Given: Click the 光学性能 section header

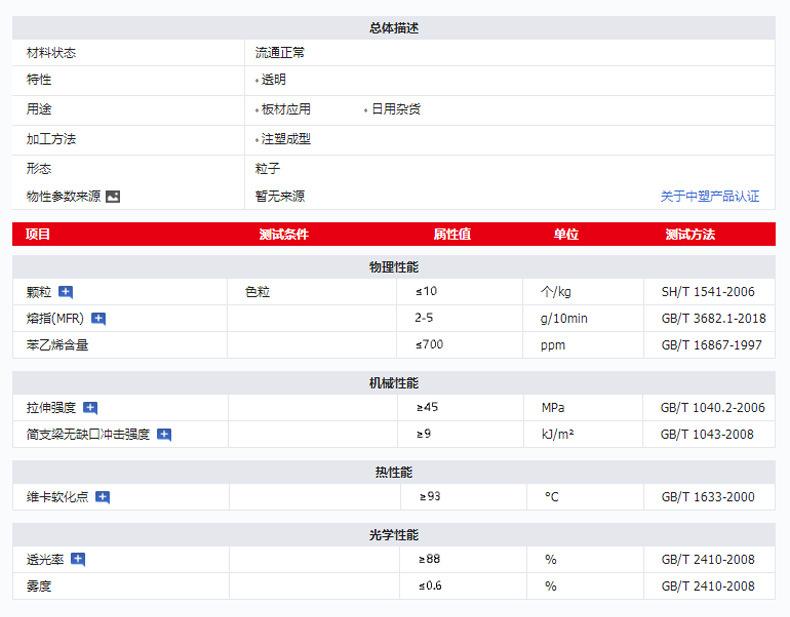Looking at the screenshot, I should pos(394,535).
